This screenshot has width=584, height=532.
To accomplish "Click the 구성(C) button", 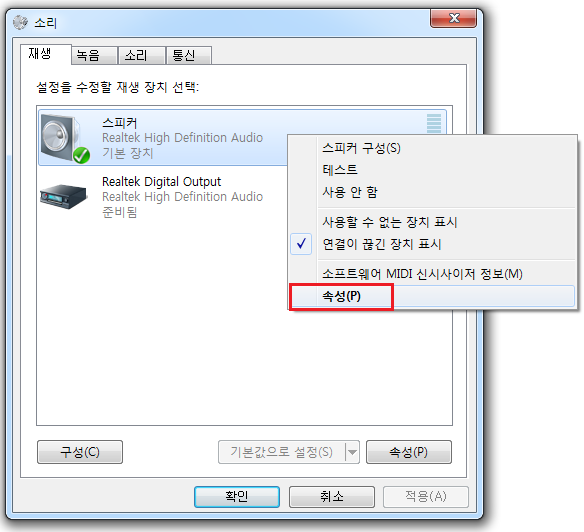I will (80, 452).
